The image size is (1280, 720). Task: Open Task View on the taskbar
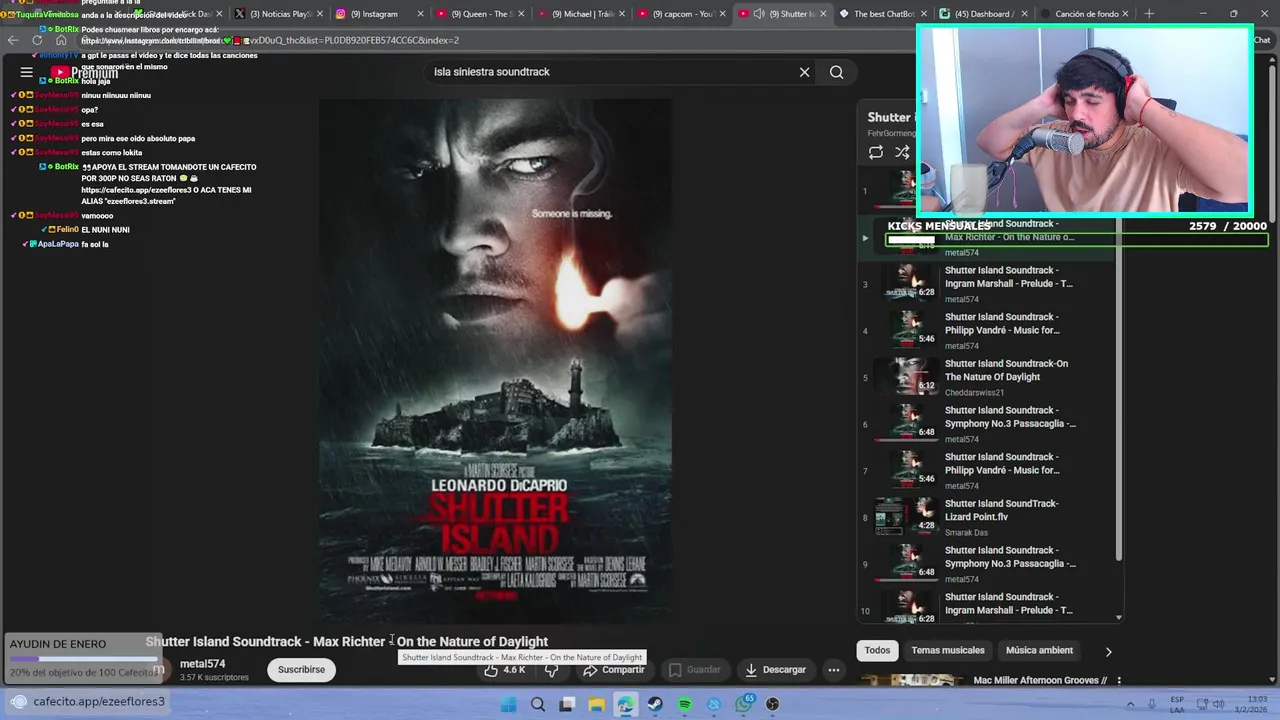567,704
